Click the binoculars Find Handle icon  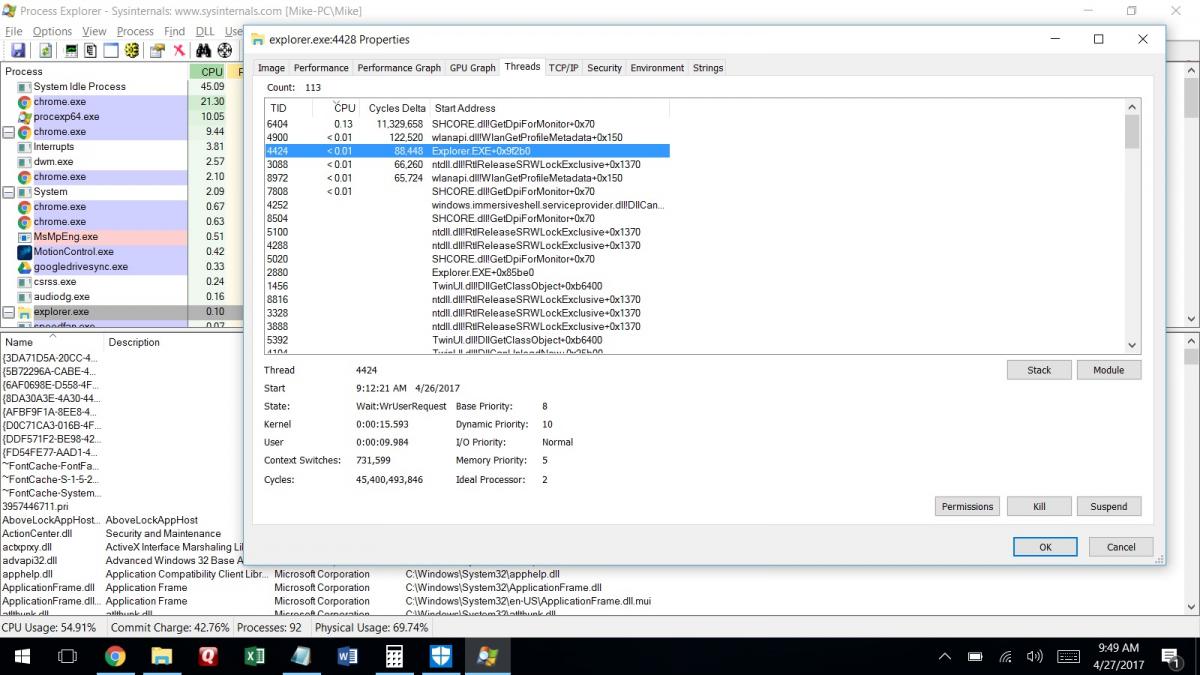pyautogui.click(x=204, y=50)
